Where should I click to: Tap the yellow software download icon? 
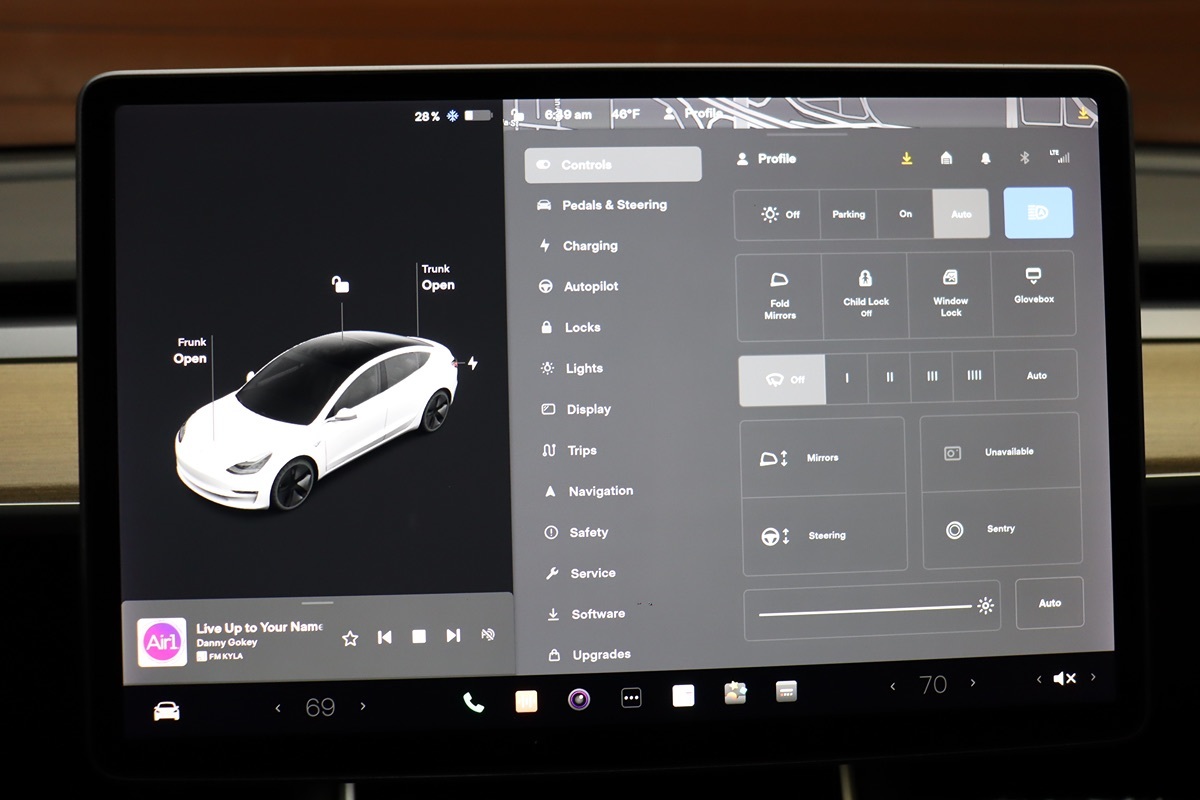pos(907,158)
